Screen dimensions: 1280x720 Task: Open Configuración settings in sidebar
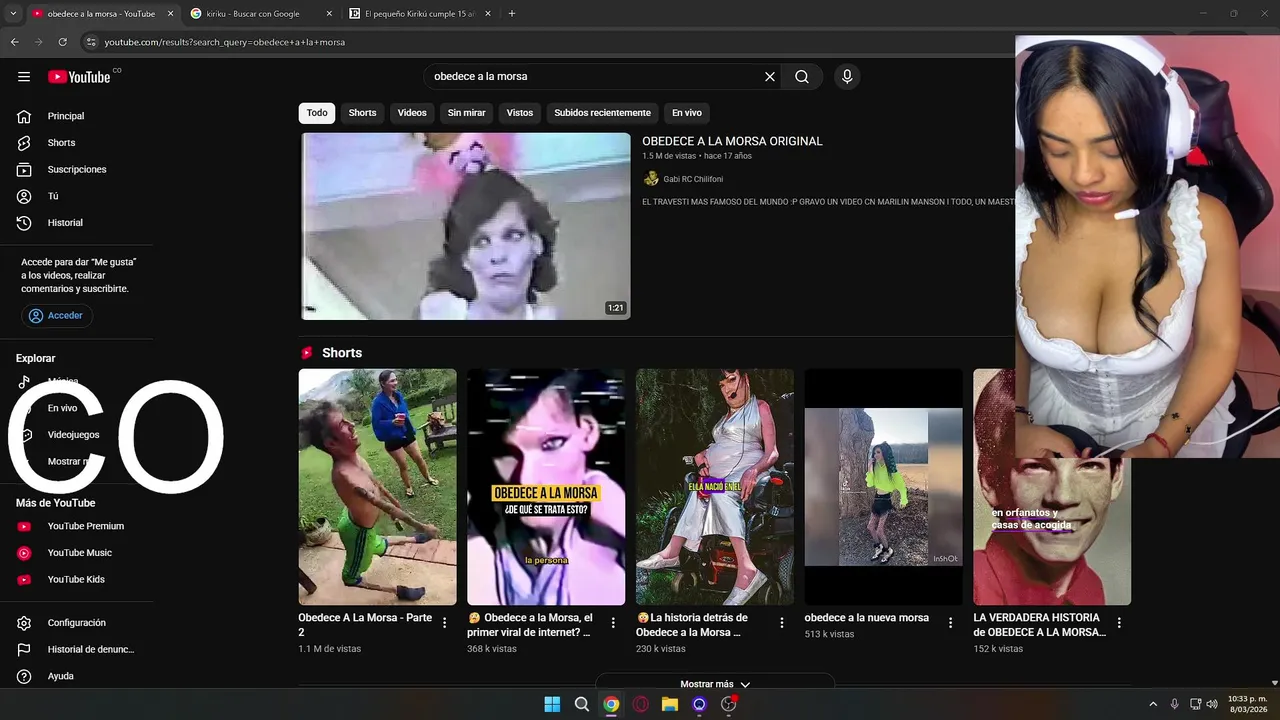[76, 623]
